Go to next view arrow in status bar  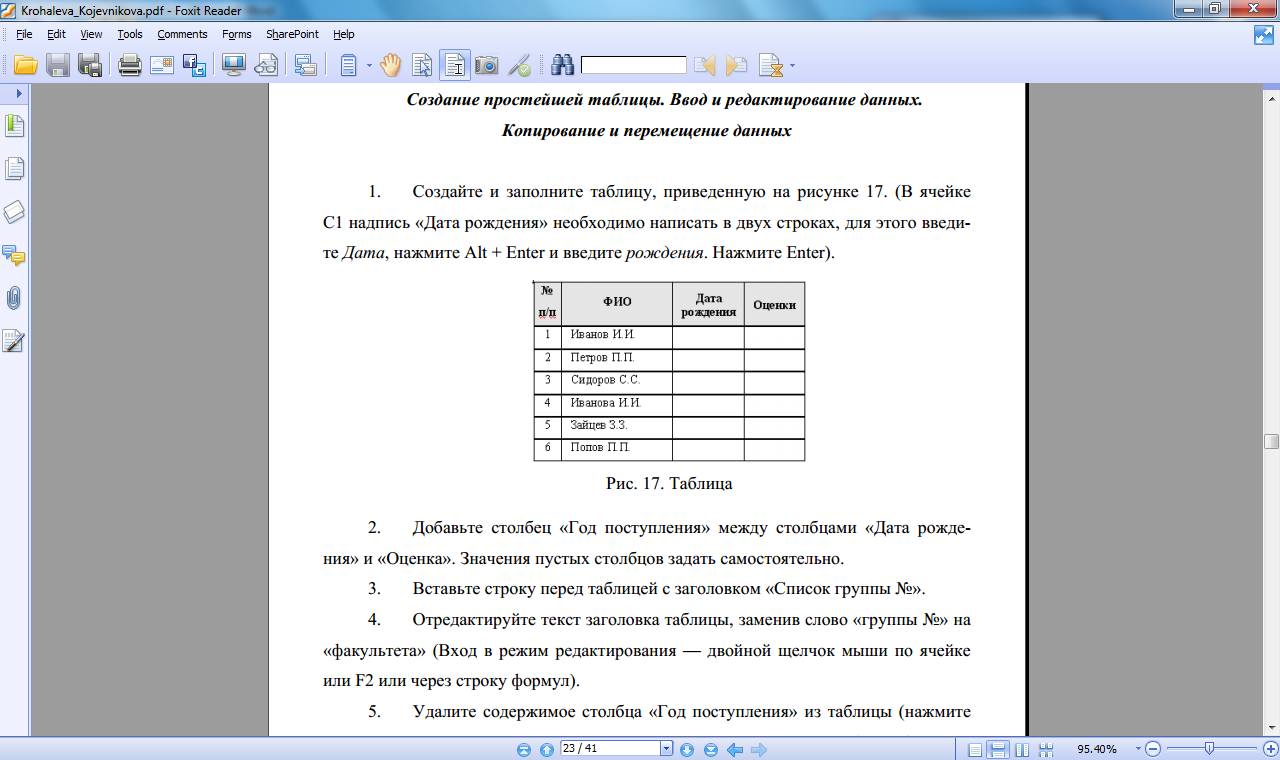click(x=759, y=749)
